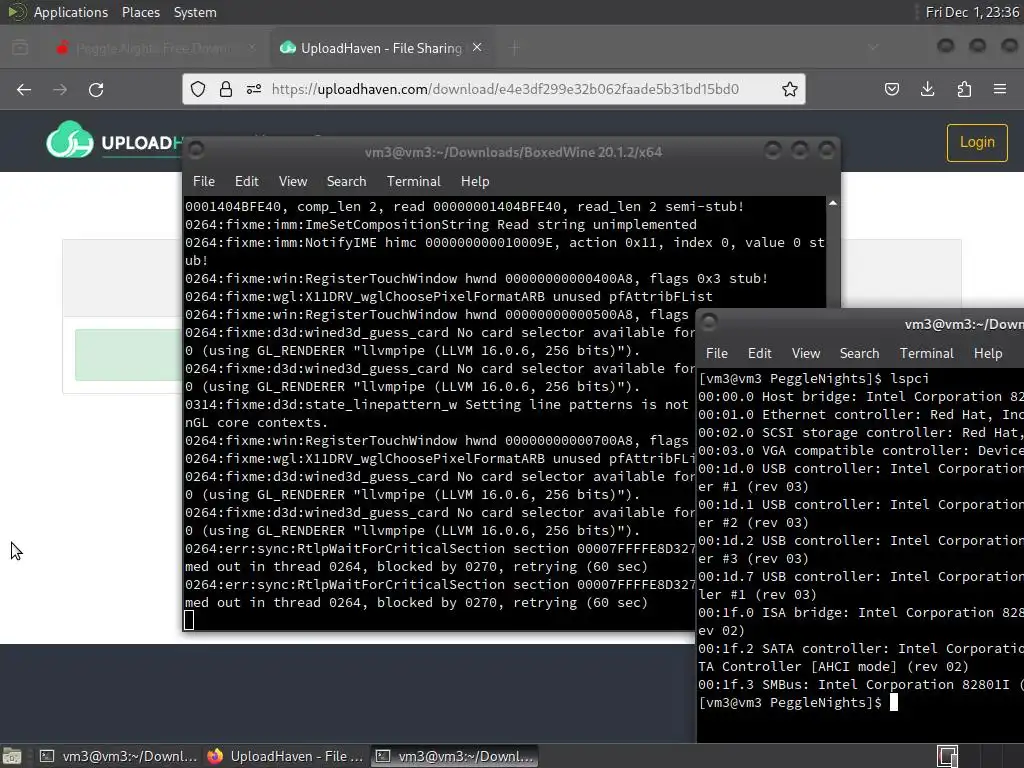Switch to last vm3@vm3 terminal in taskbar

click(455, 756)
